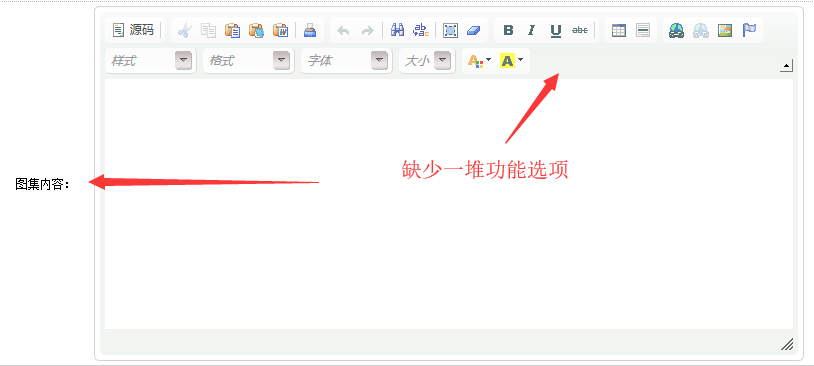
Task: Insert an anchor with the flag icon
Action: (x=749, y=30)
